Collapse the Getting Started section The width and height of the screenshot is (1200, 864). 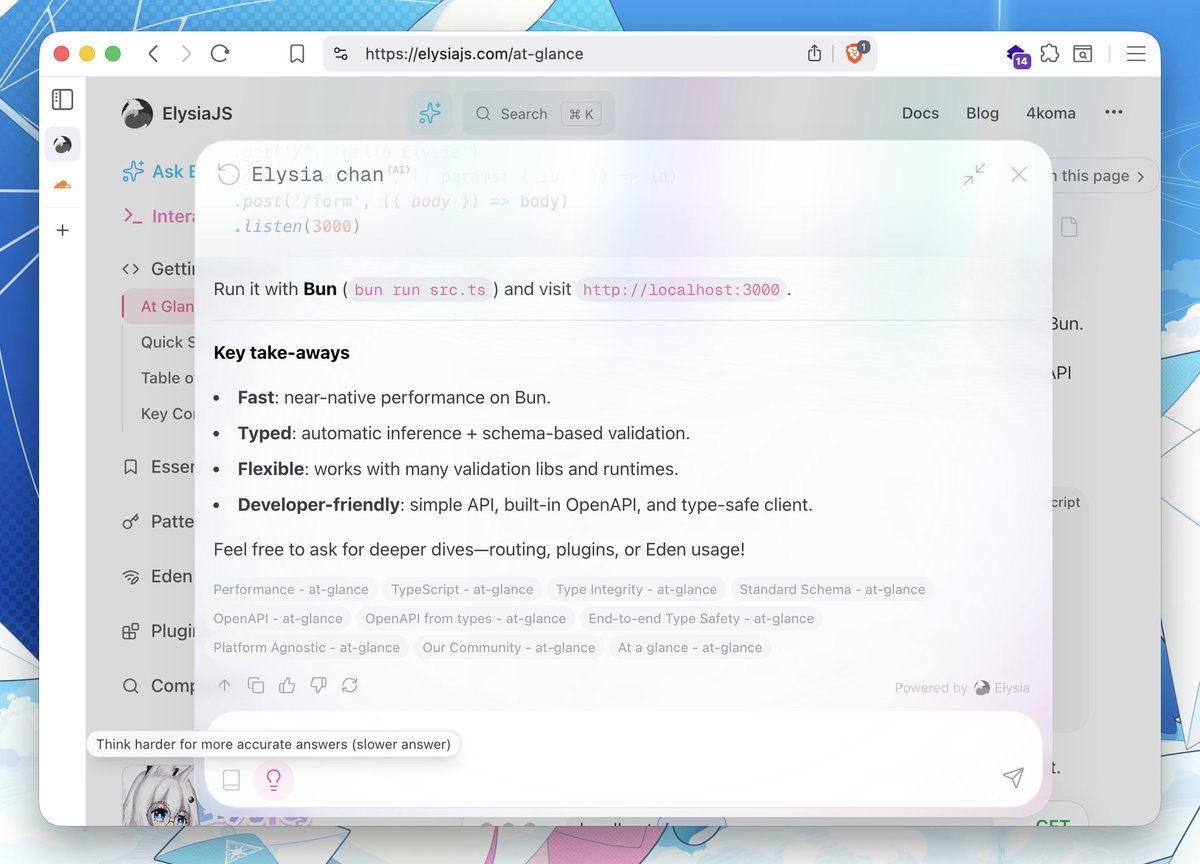tap(157, 268)
